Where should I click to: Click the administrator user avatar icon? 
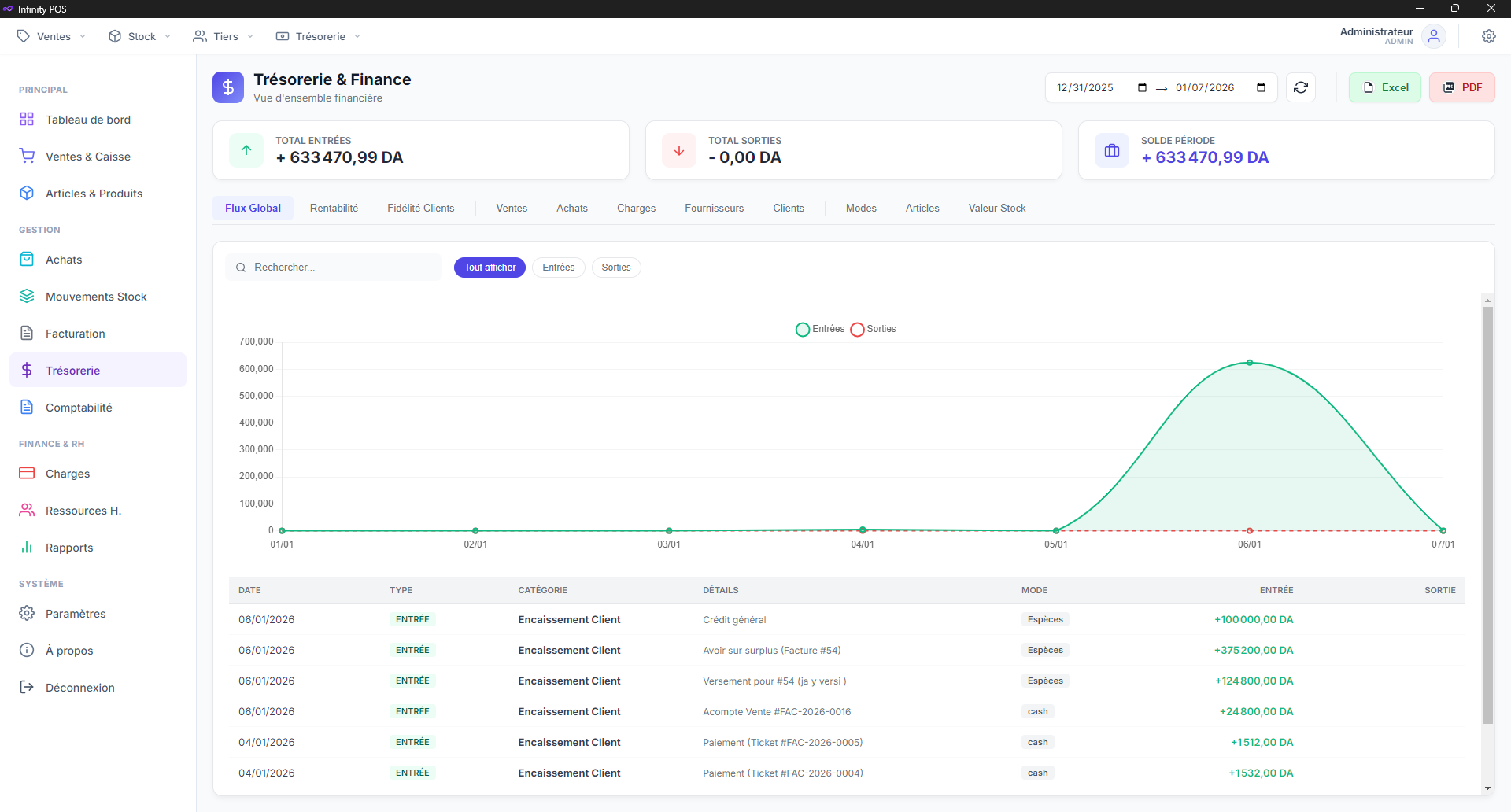(1434, 36)
